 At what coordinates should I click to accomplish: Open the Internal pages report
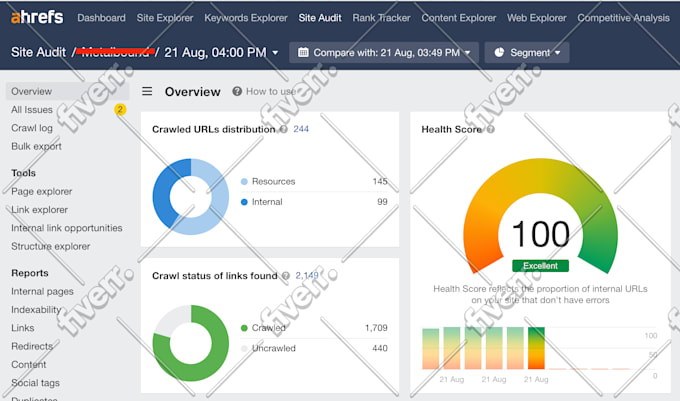[x=42, y=291]
